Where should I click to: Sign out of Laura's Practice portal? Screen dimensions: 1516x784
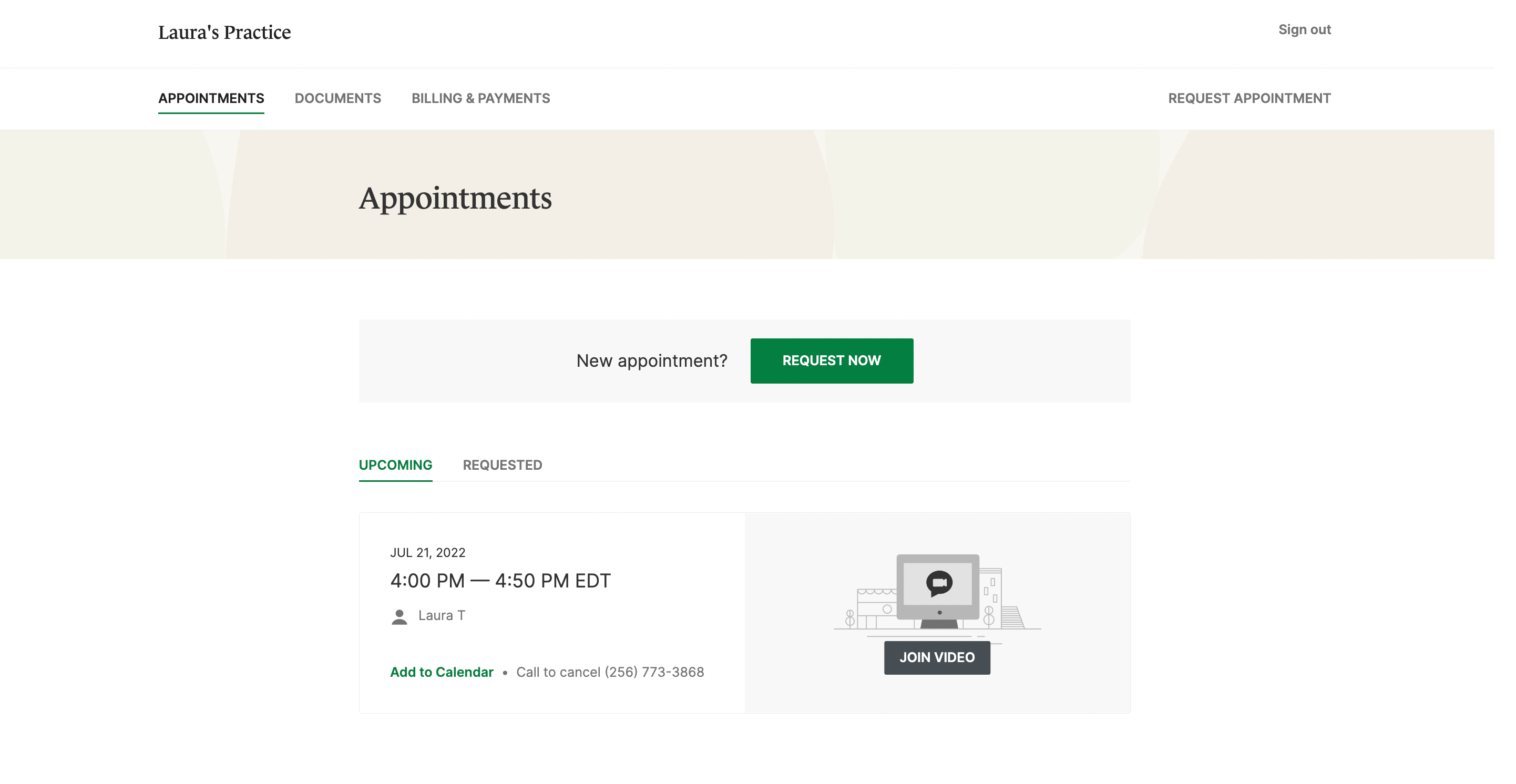point(1304,29)
